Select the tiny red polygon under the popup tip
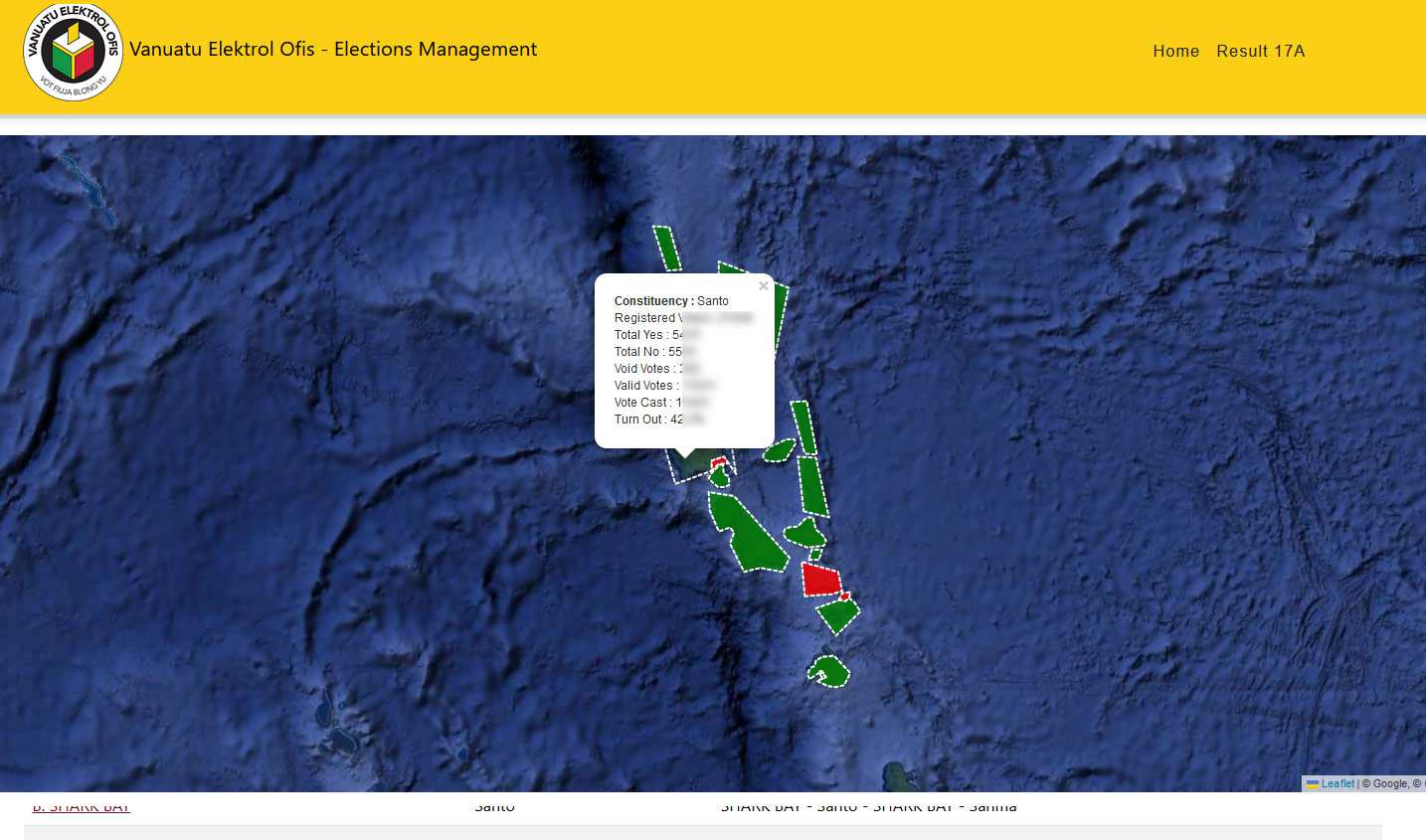Screen dimensions: 1426x840 coord(718,462)
